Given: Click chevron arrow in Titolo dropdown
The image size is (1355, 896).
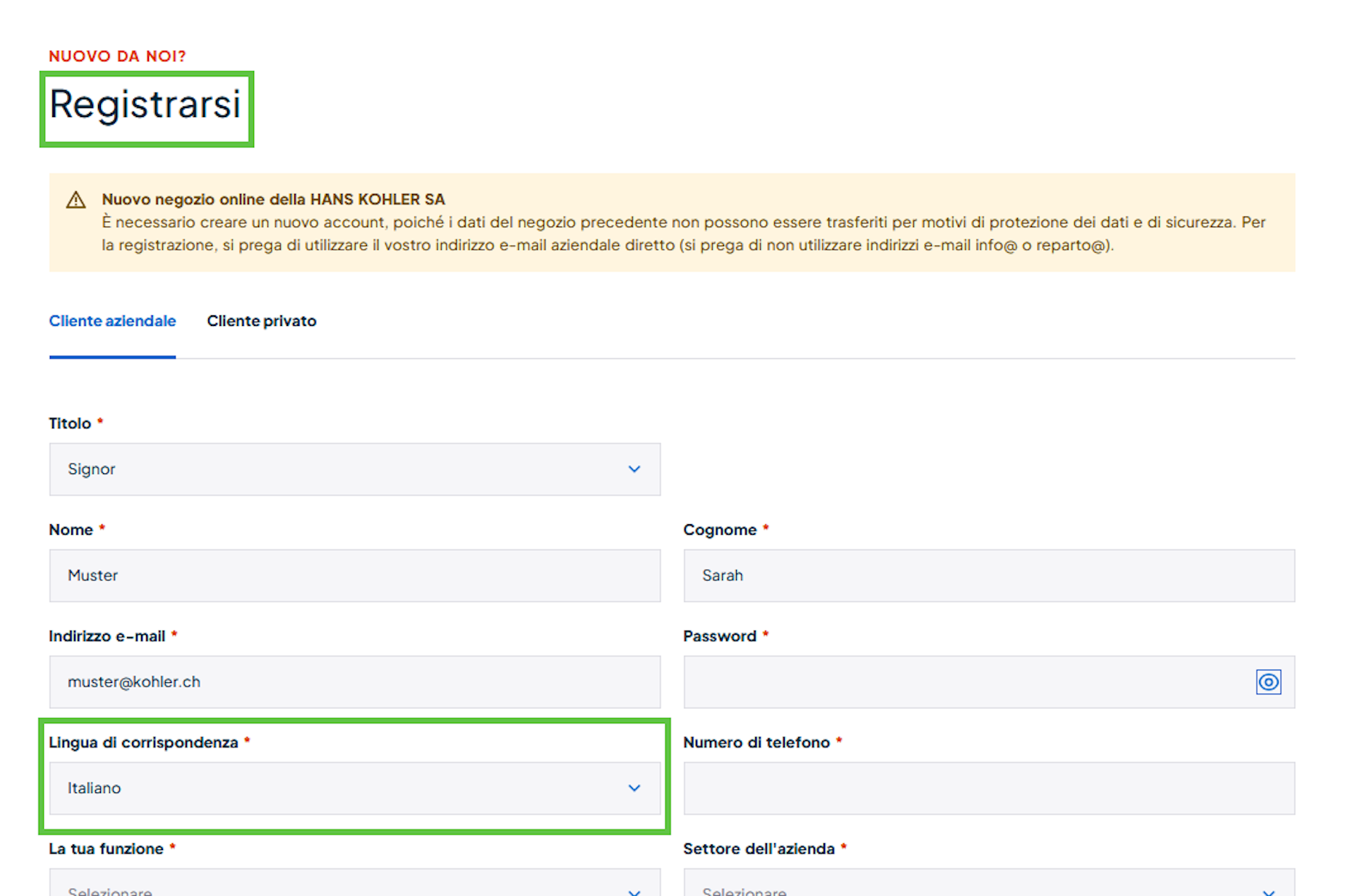Looking at the screenshot, I should tap(634, 469).
